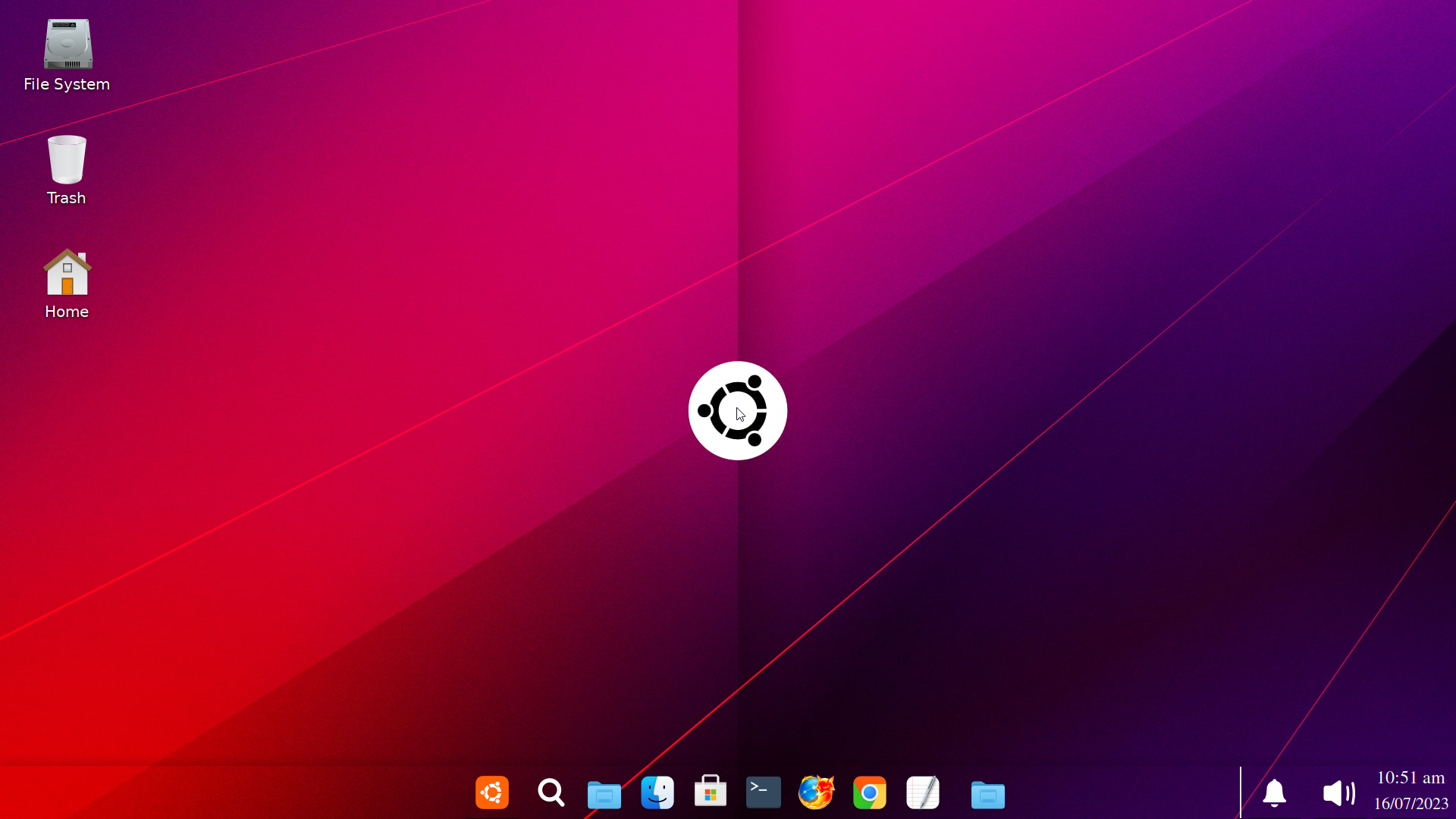Viewport: 1456px width, 819px height.
Task: Select the File System desktop icon
Action: (67, 44)
